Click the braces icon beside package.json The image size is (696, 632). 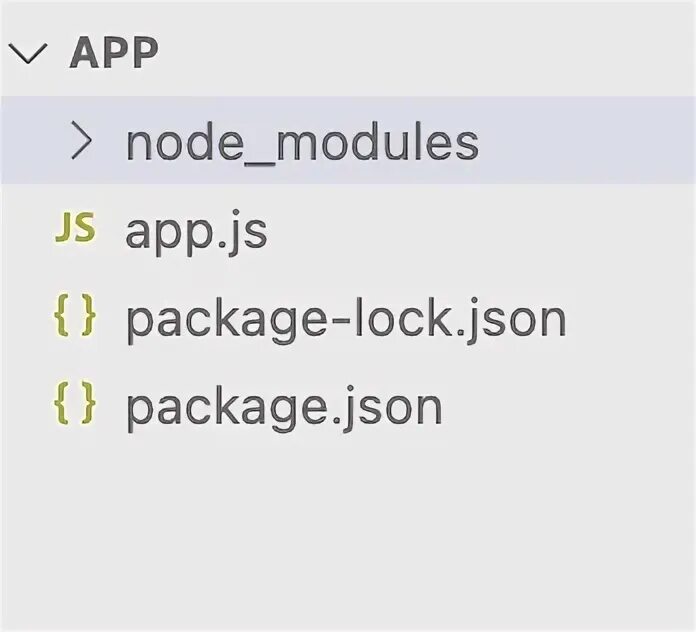click(x=75, y=406)
